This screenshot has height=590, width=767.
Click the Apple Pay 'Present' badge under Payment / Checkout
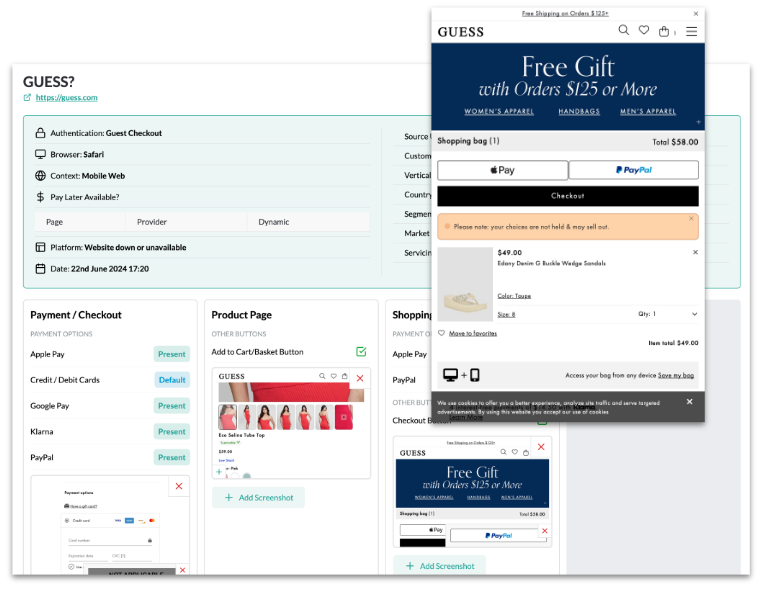[x=172, y=354]
